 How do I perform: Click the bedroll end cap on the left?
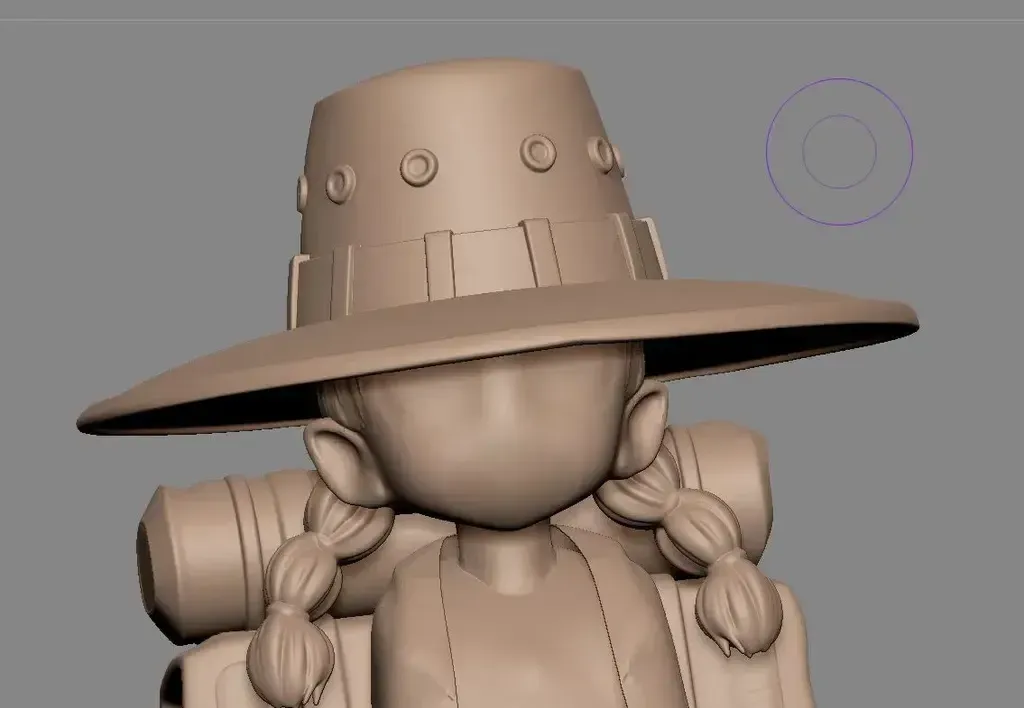(x=160, y=555)
